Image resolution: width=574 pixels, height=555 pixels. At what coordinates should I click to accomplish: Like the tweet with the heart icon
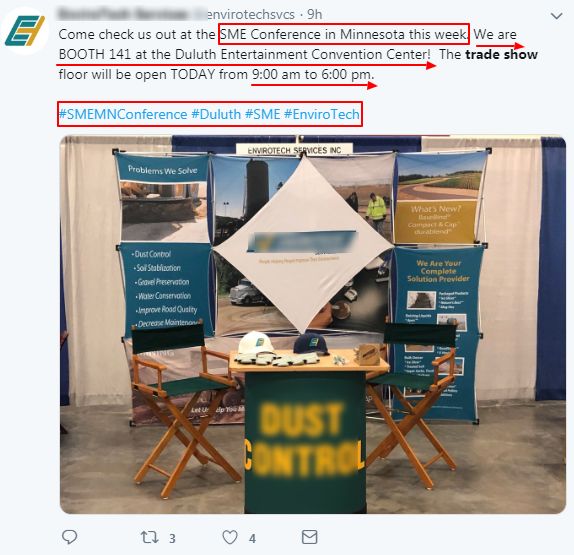pyautogui.click(x=230, y=537)
